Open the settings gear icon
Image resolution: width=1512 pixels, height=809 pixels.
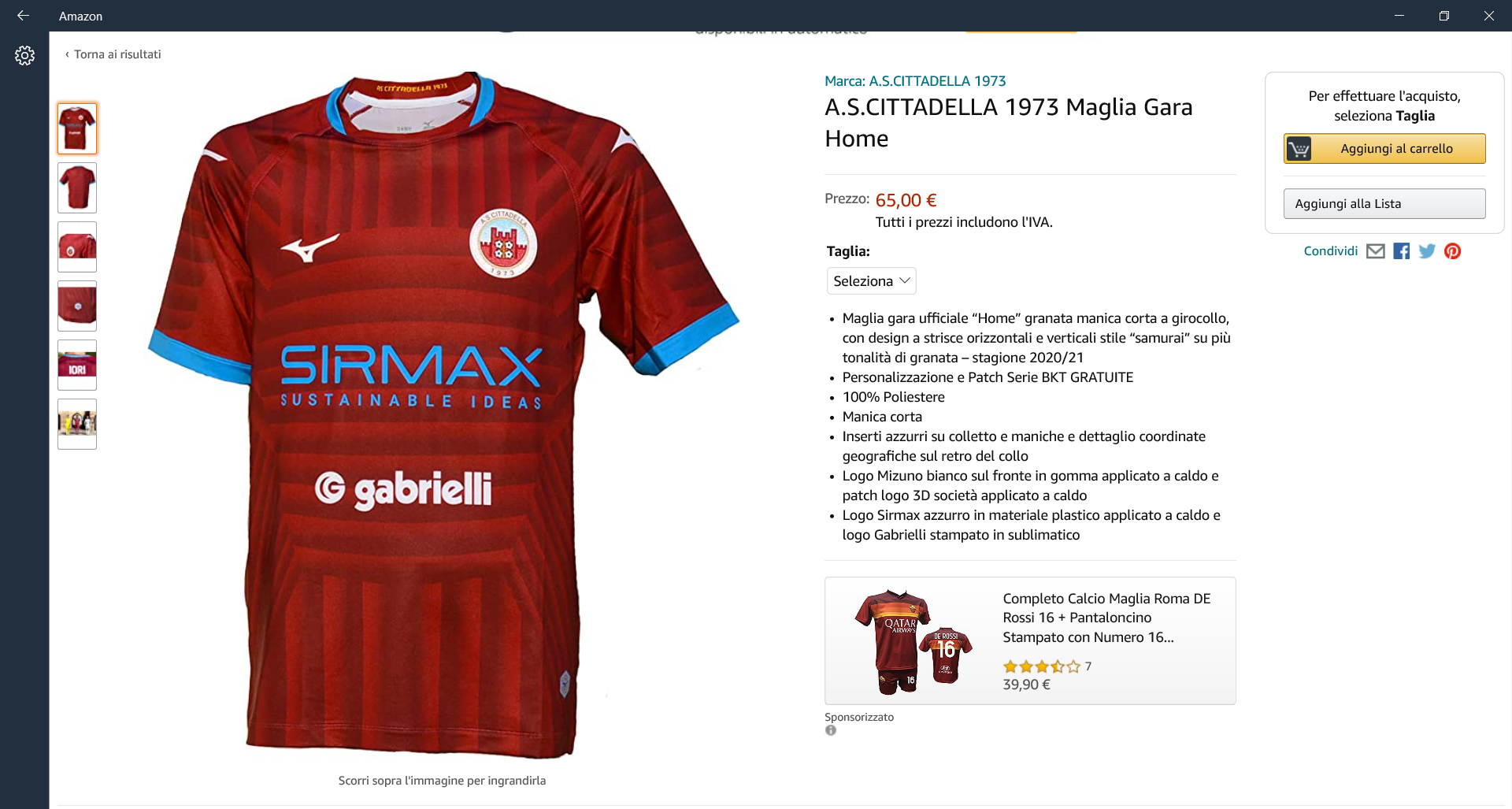[24, 55]
